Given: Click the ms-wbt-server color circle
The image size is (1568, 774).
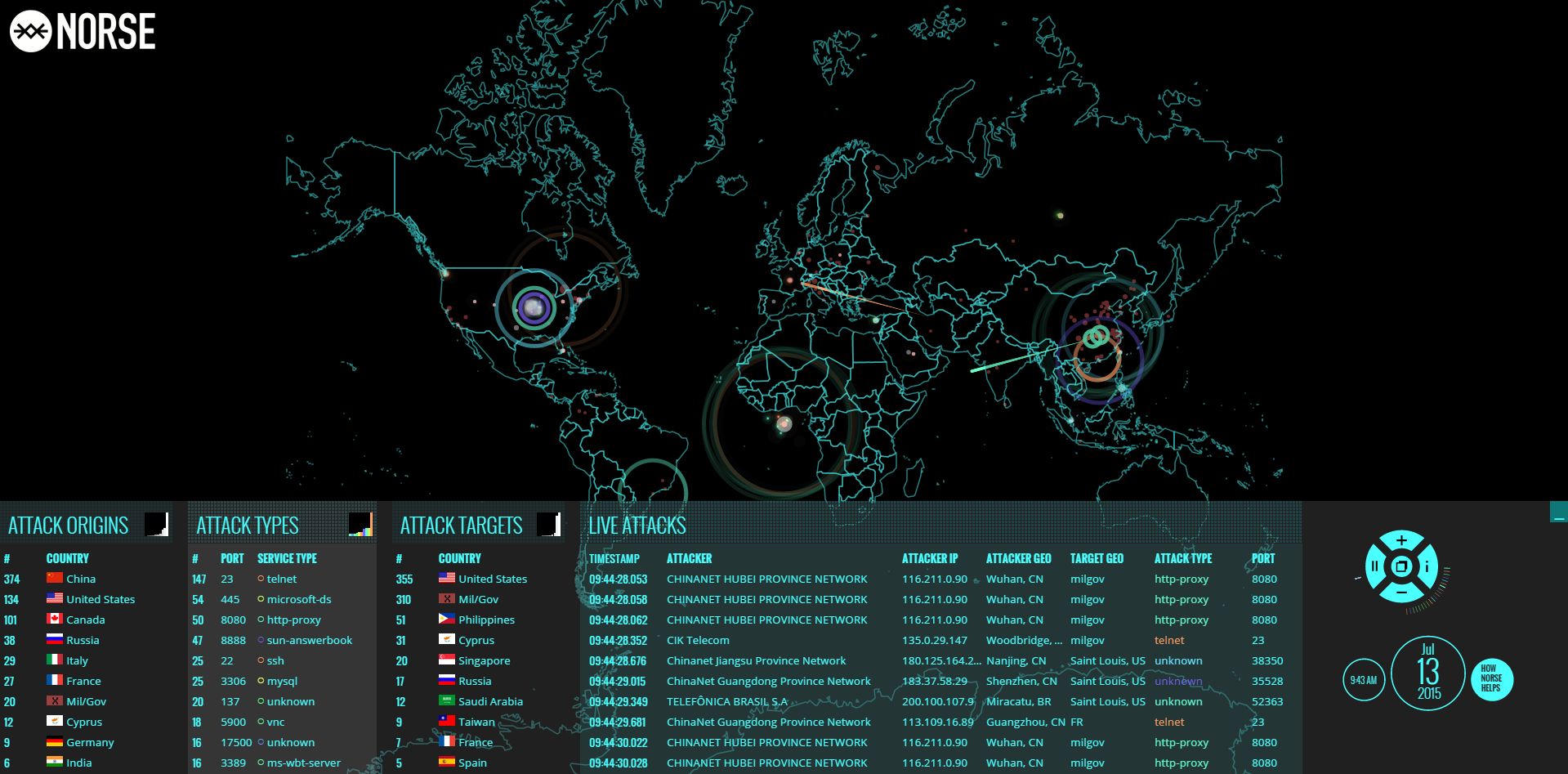Looking at the screenshot, I should (261, 763).
